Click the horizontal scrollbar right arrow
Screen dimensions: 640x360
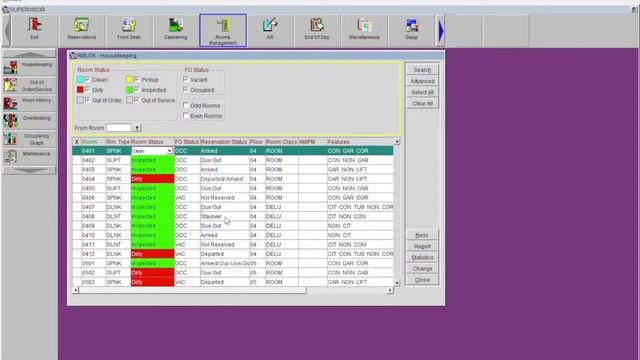[x=390, y=290]
